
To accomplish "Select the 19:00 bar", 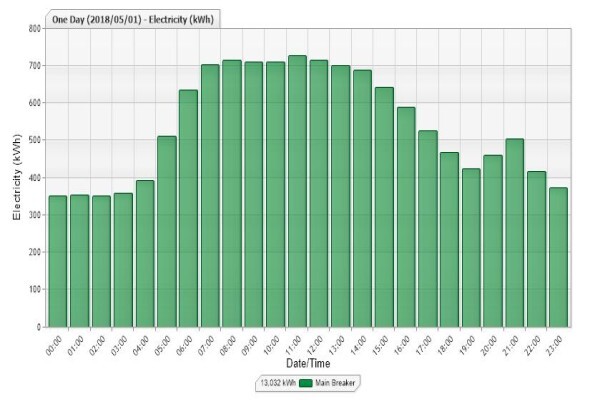I will pyautogui.click(x=471, y=248).
